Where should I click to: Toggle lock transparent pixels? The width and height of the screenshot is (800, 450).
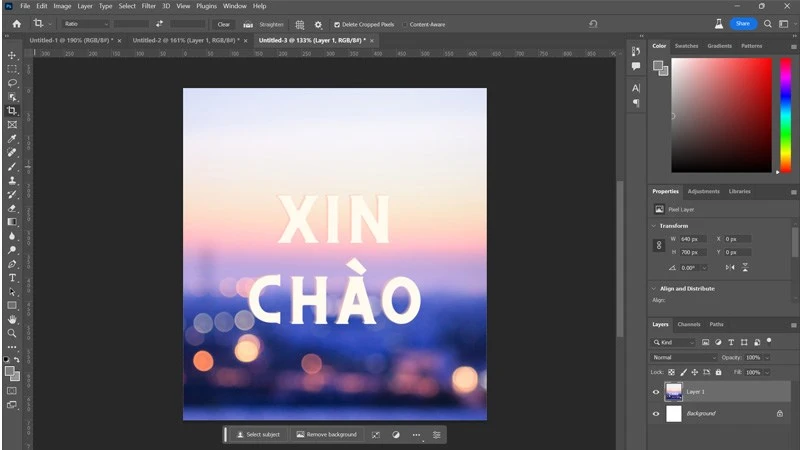671,372
